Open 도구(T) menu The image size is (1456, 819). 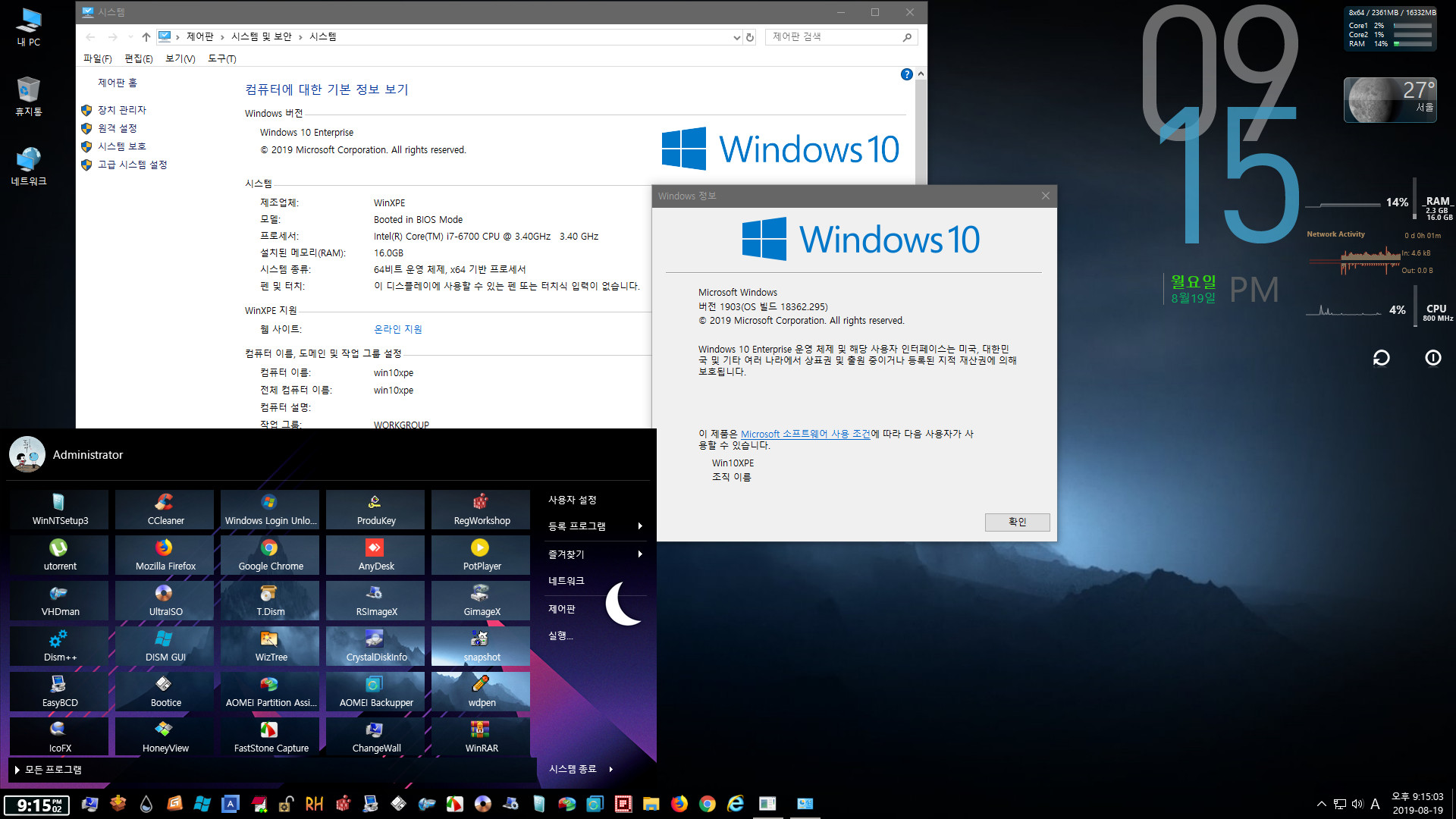pos(221,58)
